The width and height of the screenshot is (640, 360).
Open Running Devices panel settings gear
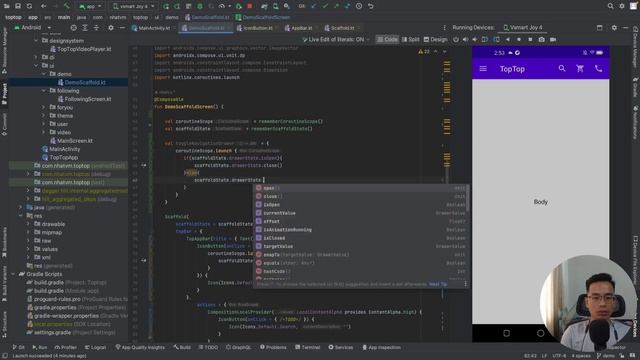tap(614, 28)
